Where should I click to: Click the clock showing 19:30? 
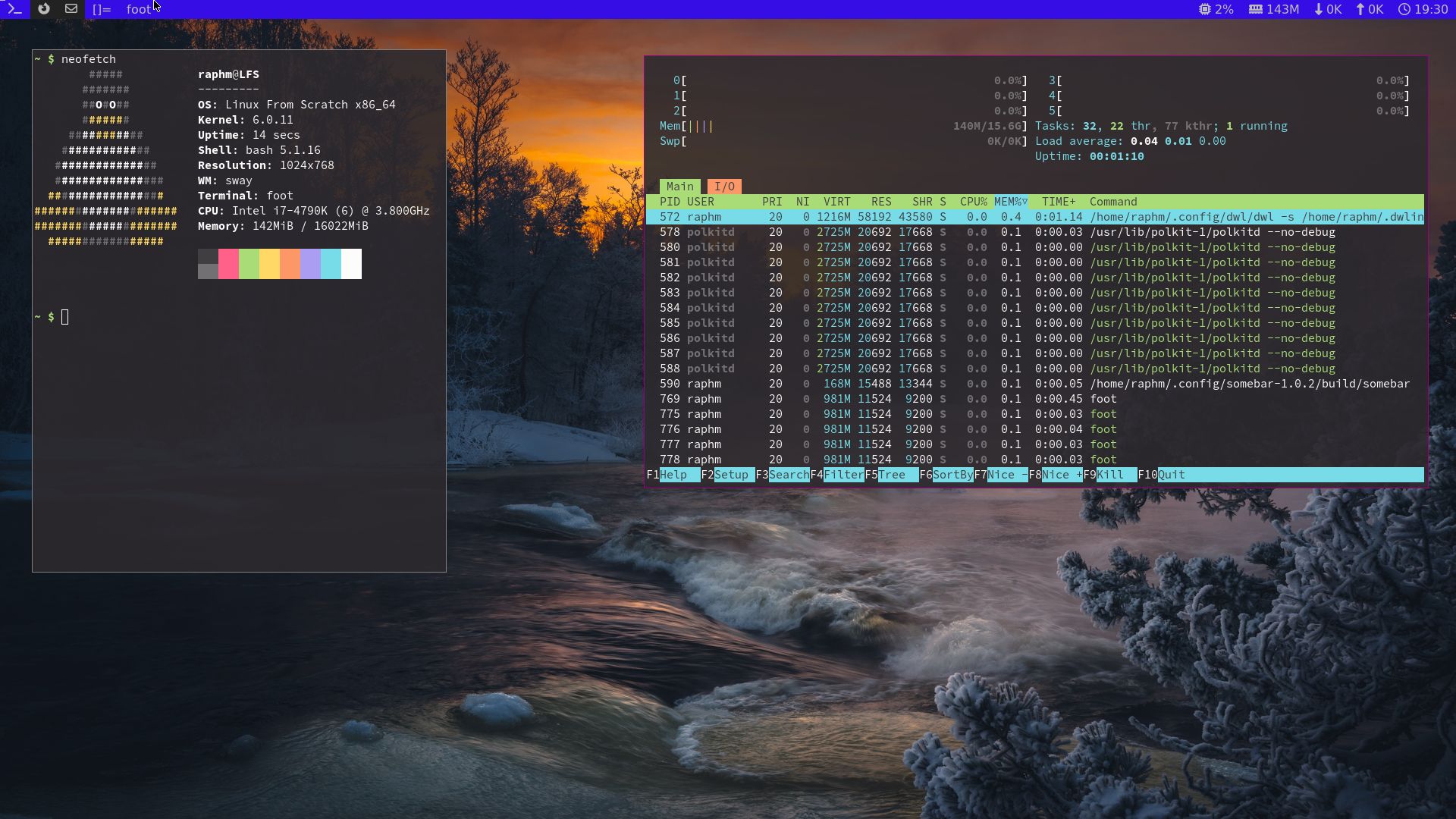click(x=1423, y=9)
